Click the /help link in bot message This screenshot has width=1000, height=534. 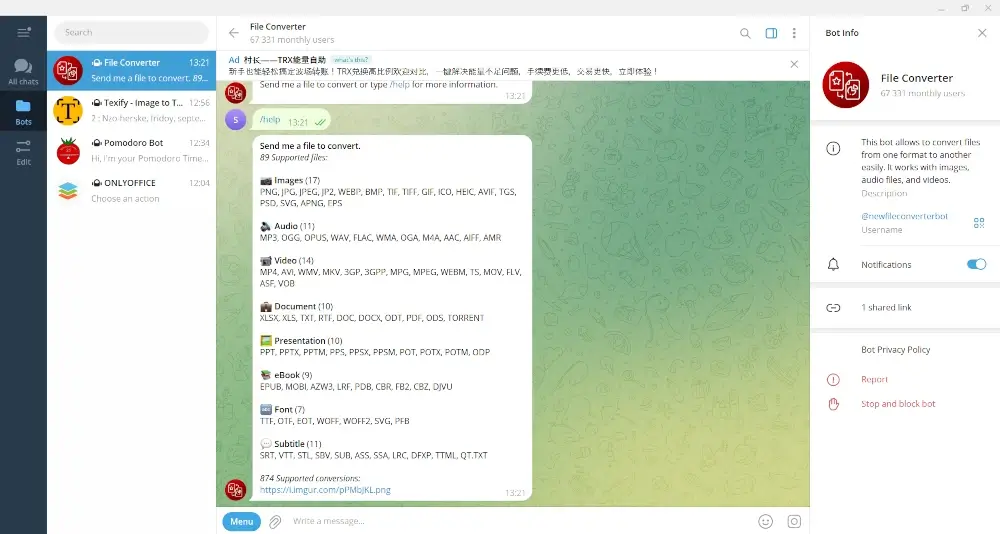point(400,84)
